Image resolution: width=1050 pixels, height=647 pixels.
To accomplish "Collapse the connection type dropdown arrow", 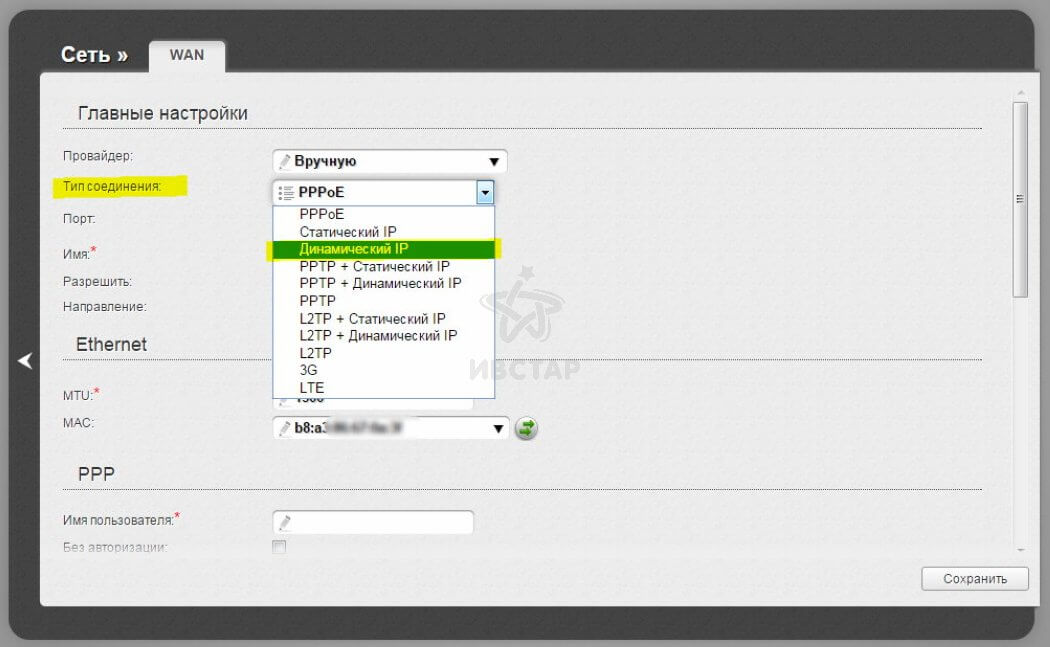I will point(484,192).
